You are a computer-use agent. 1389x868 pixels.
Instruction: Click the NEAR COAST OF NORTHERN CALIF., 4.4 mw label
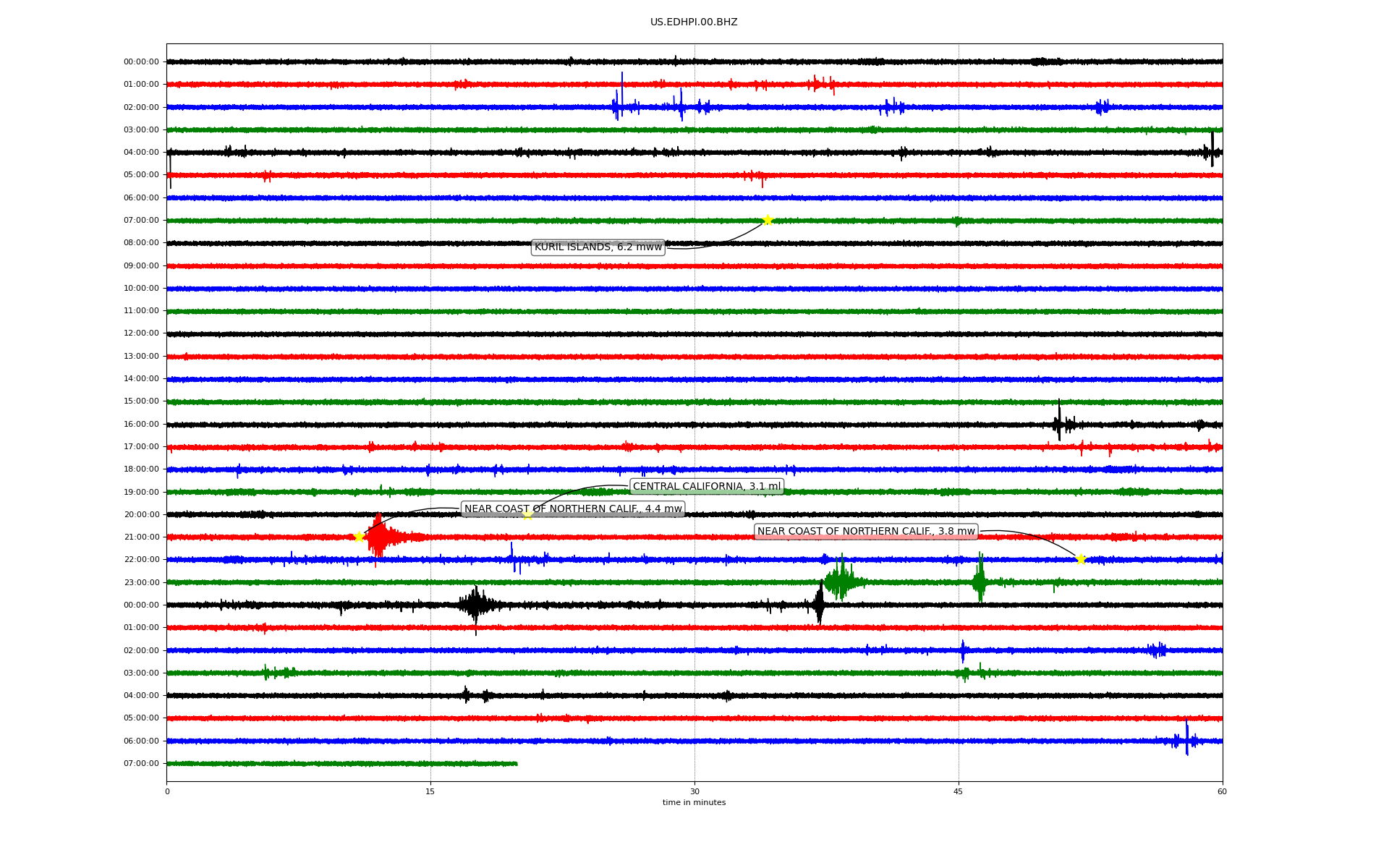(572, 509)
